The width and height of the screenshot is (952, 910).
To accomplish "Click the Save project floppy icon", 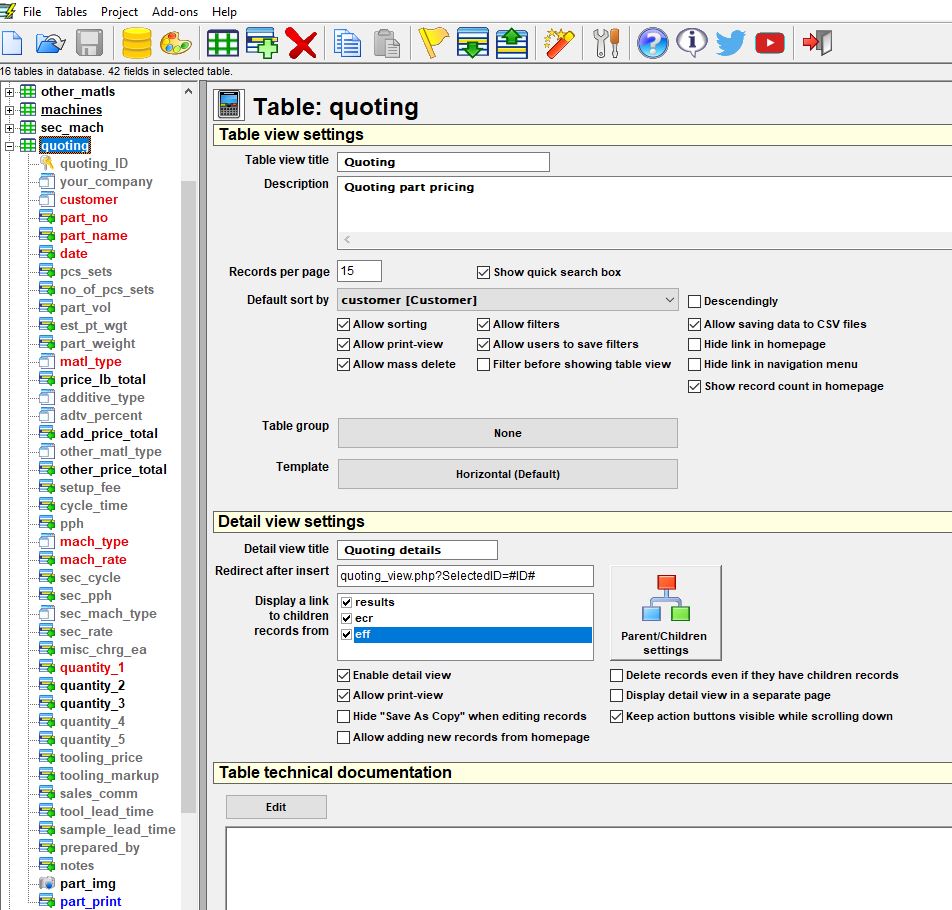I will point(89,43).
